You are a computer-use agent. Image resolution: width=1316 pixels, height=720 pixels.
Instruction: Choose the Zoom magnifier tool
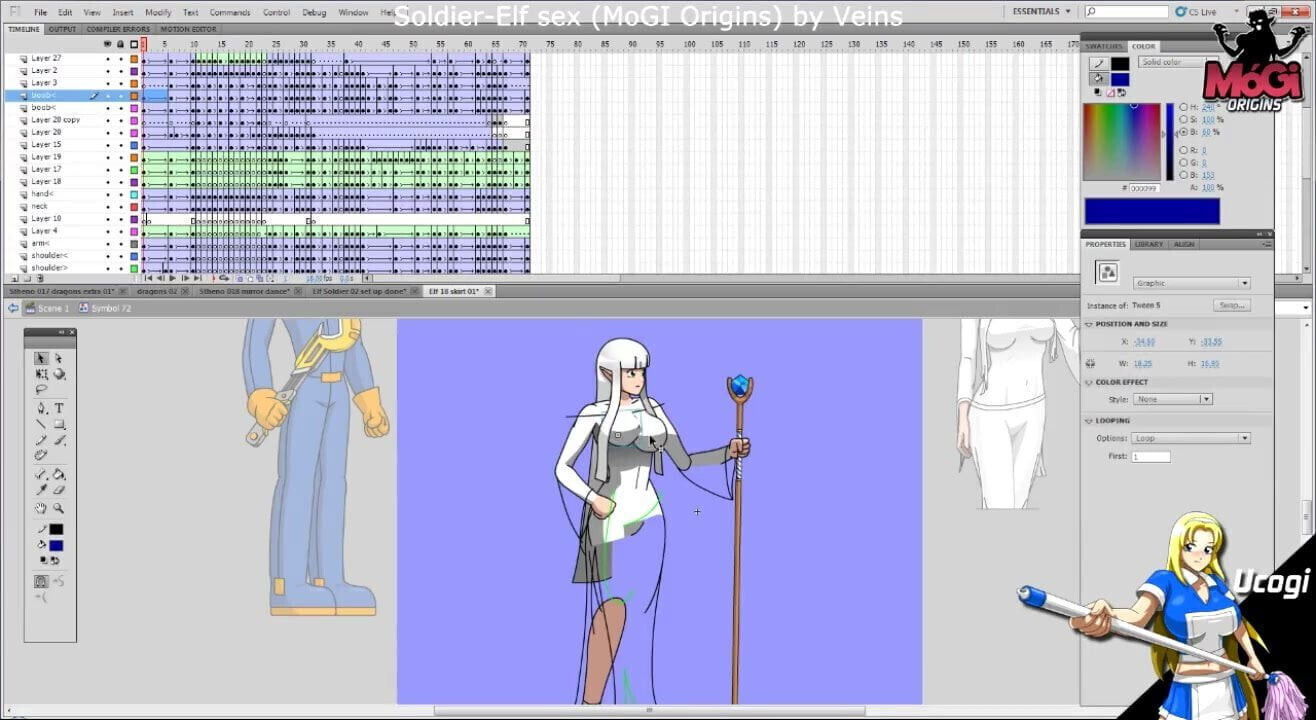[x=59, y=508]
